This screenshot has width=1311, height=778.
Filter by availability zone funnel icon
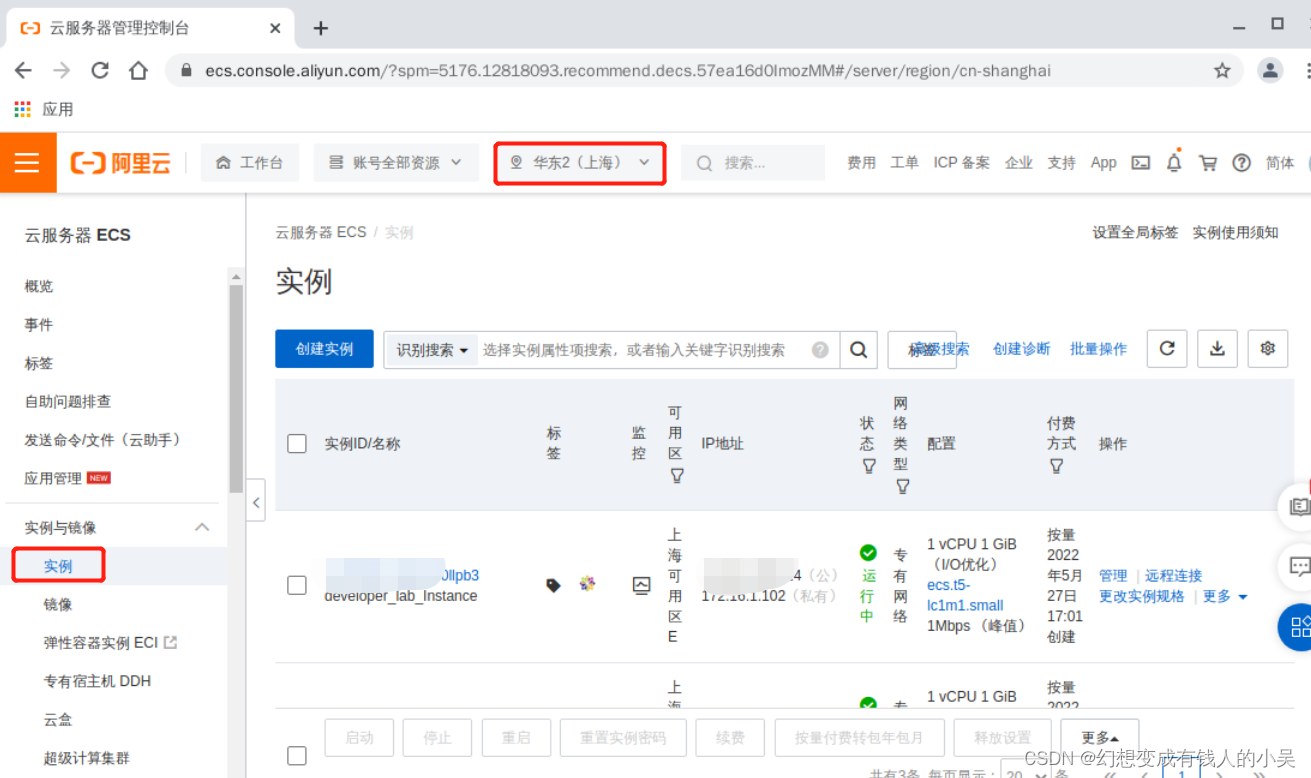(677, 476)
